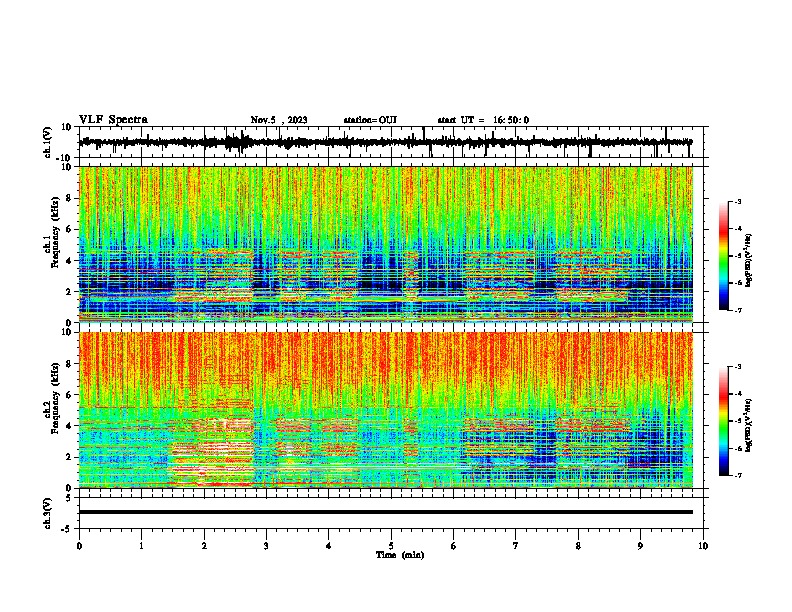Click the ch.1 spectrogram panel
Viewport: 792px width, 612px height.
point(386,244)
